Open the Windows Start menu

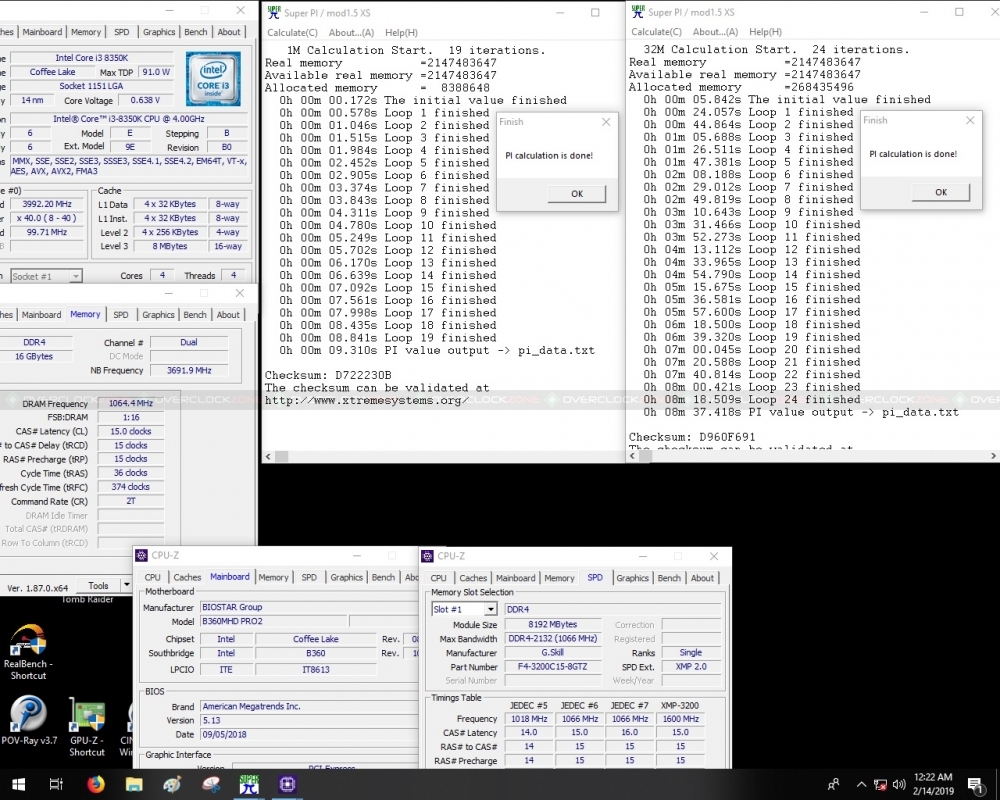click(18, 784)
